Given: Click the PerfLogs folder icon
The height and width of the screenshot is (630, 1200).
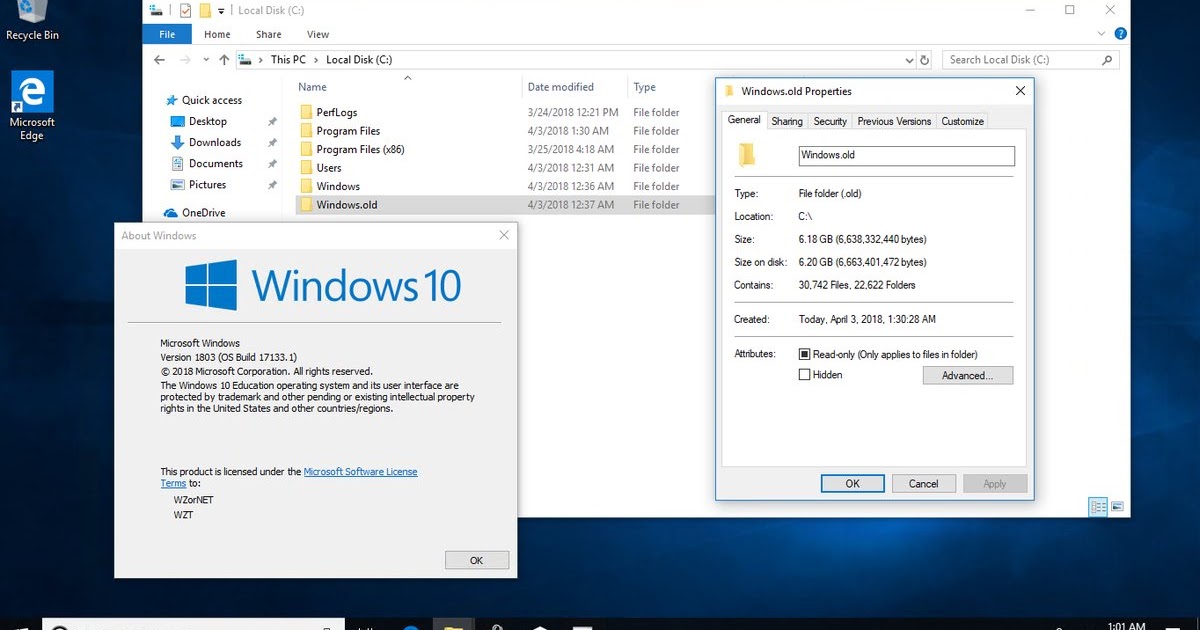Looking at the screenshot, I should pos(307,112).
